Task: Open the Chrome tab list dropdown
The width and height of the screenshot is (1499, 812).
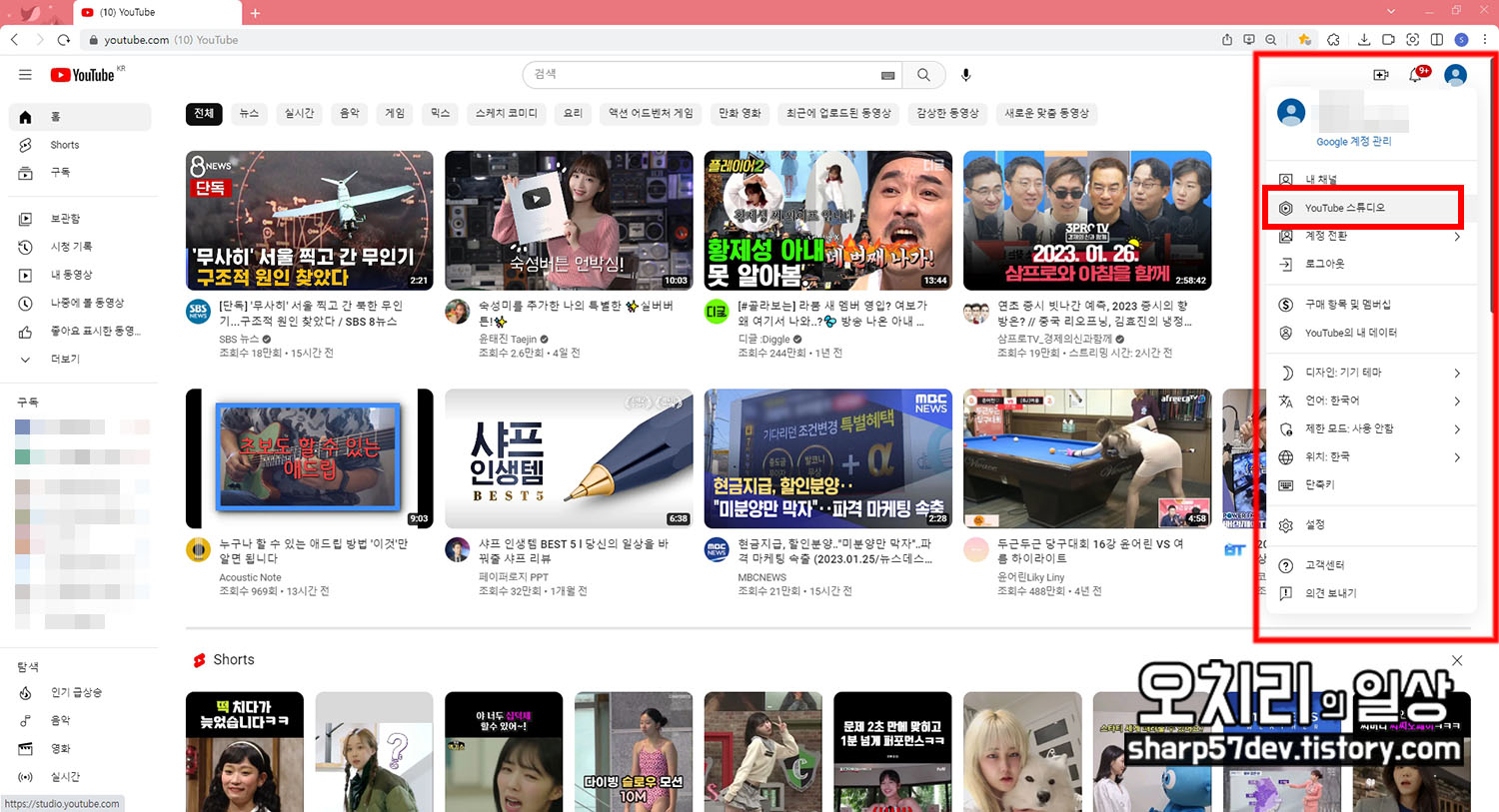Action: tap(1391, 12)
